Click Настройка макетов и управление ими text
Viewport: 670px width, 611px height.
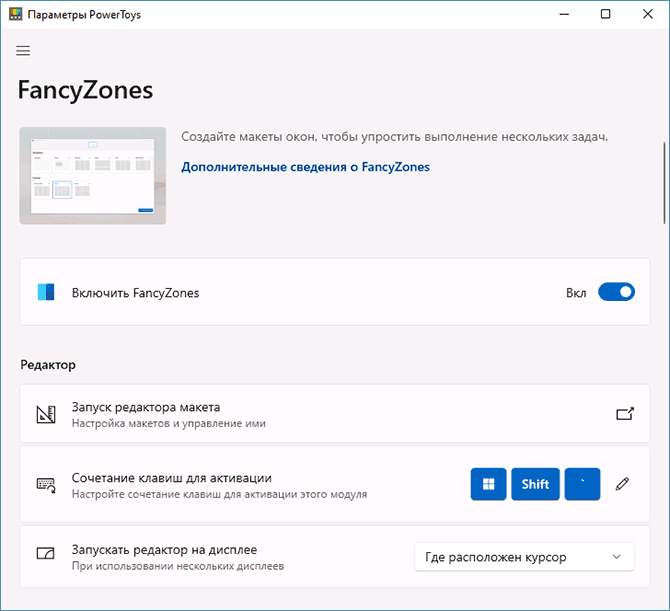[169, 423]
